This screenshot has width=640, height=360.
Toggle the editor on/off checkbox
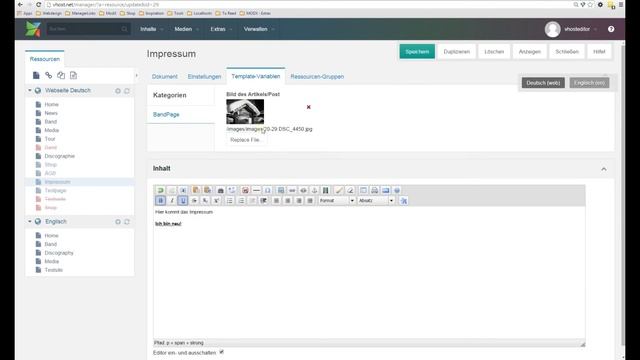pyautogui.click(x=222, y=352)
